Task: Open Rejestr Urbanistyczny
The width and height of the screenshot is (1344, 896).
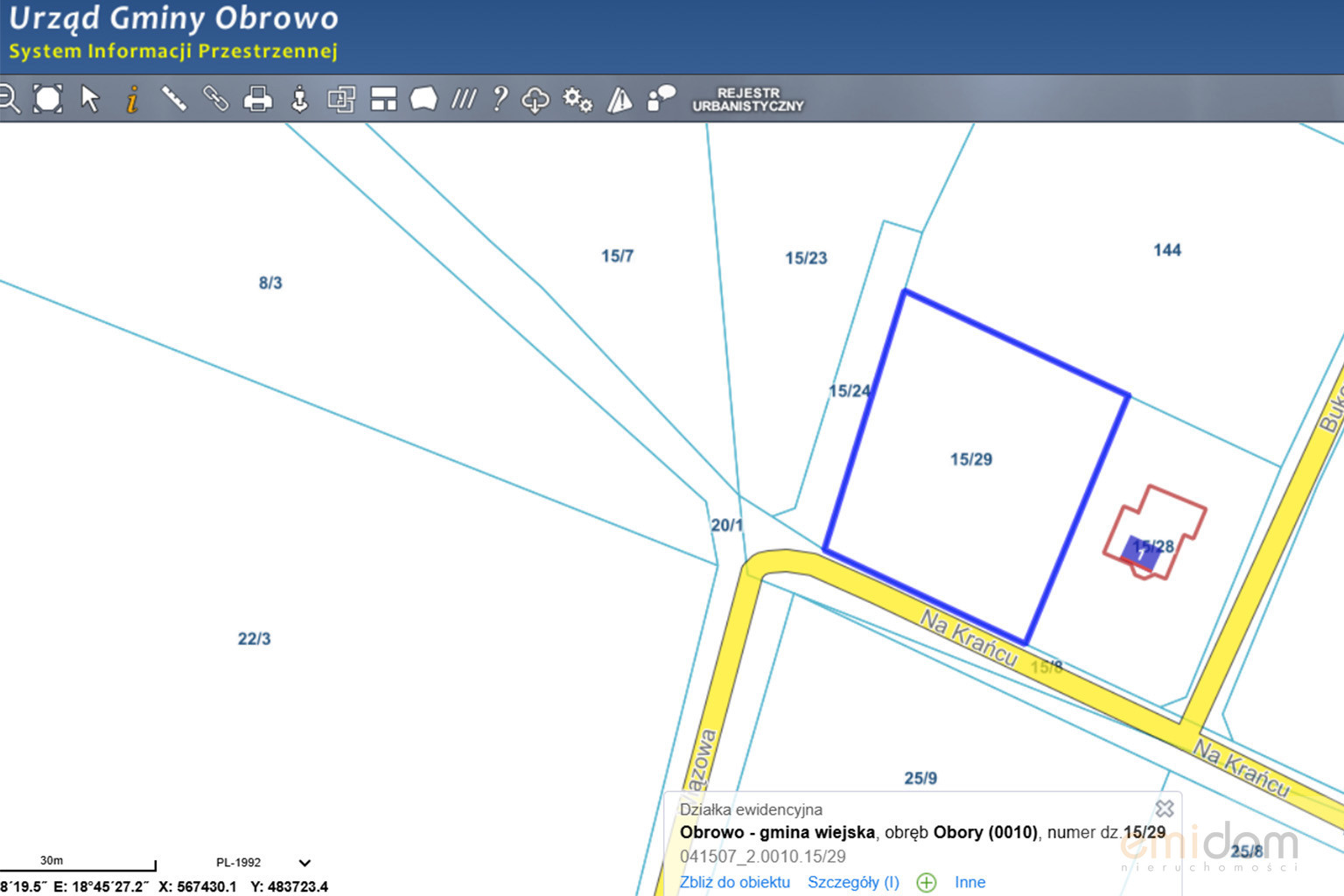Action: [748, 99]
